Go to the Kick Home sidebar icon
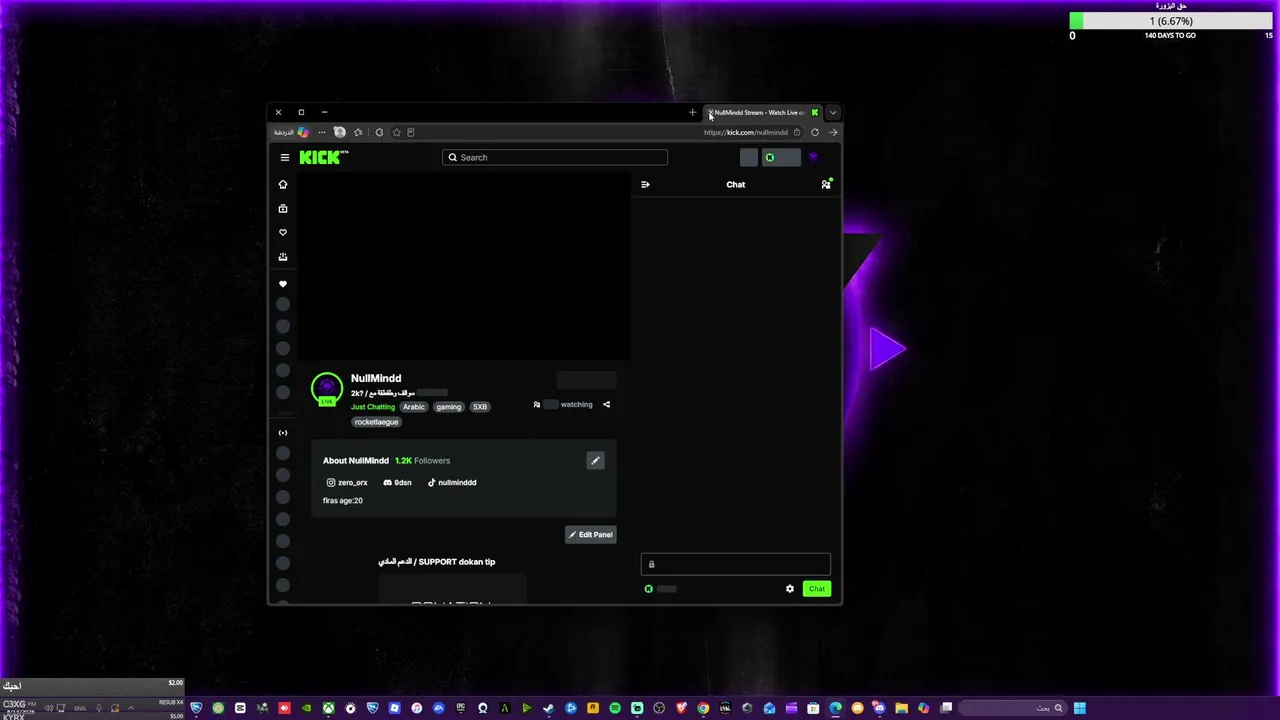 coord(283,185)
